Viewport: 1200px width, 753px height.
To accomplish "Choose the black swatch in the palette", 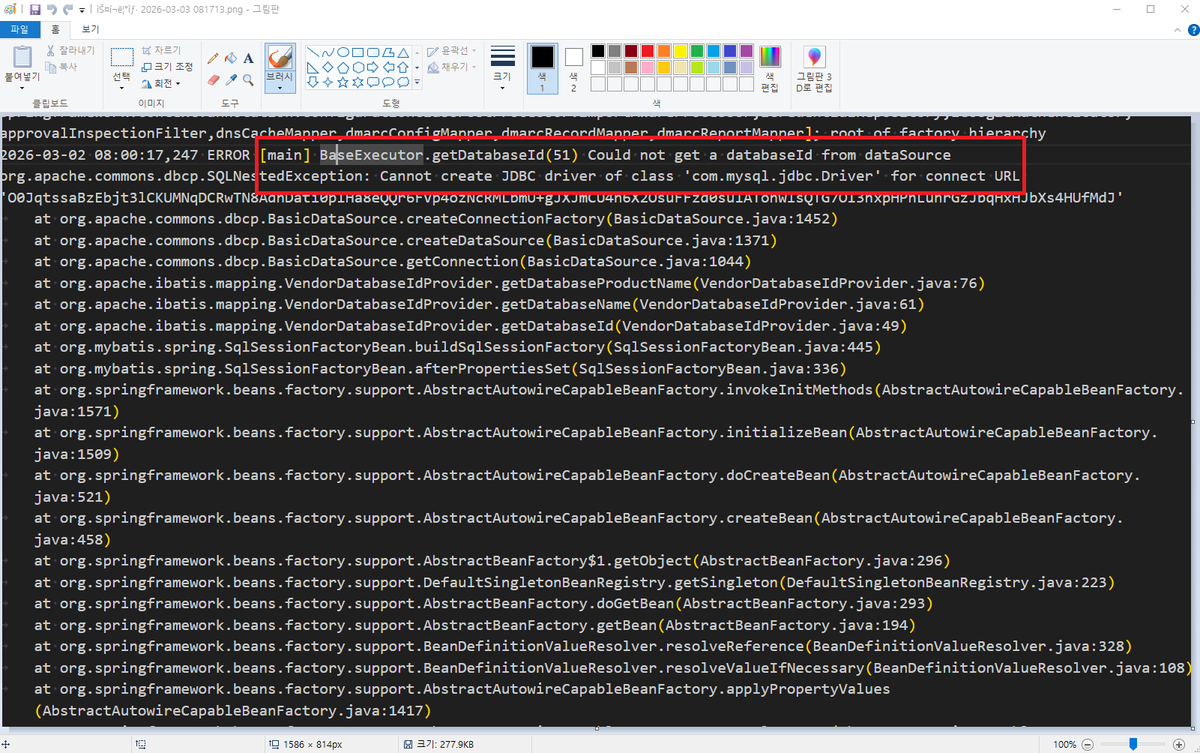I will coord(598,51).
